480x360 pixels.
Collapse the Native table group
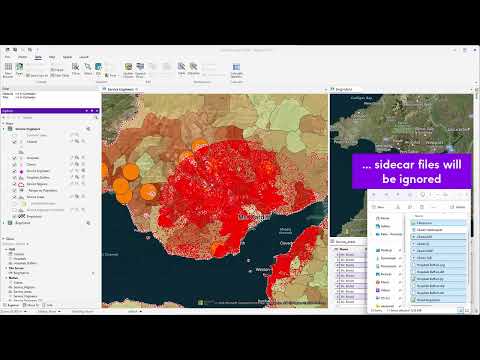click(x=6, y=278)
